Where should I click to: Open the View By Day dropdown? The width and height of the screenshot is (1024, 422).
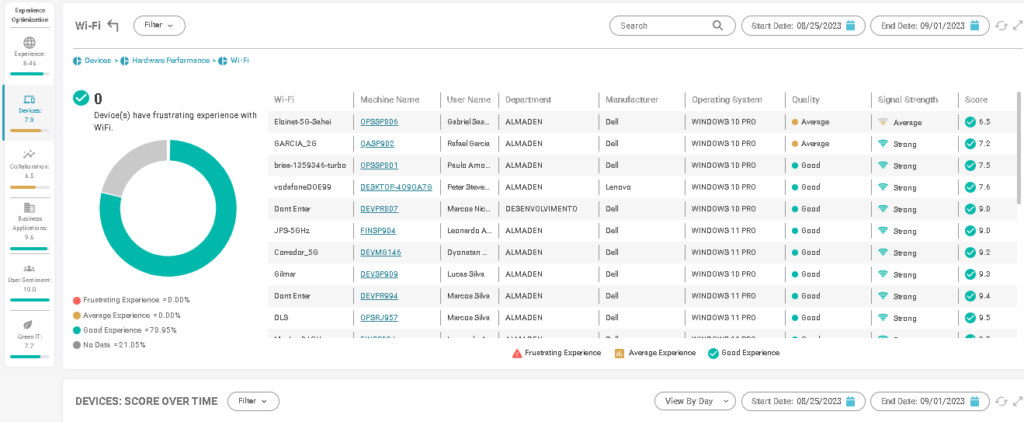[x=694, y=401]
